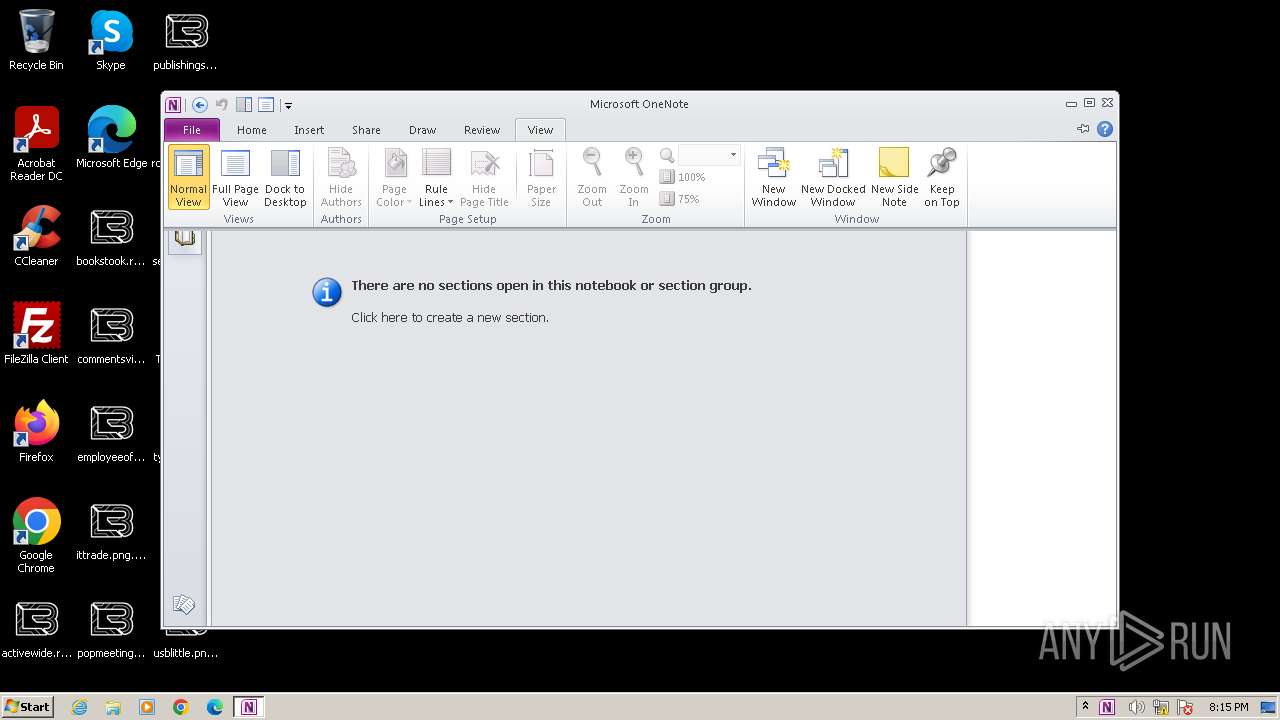Viewport: 1280px width, 720px height.
Task: Switch to Normal View
Action: (x=188, y=177)
